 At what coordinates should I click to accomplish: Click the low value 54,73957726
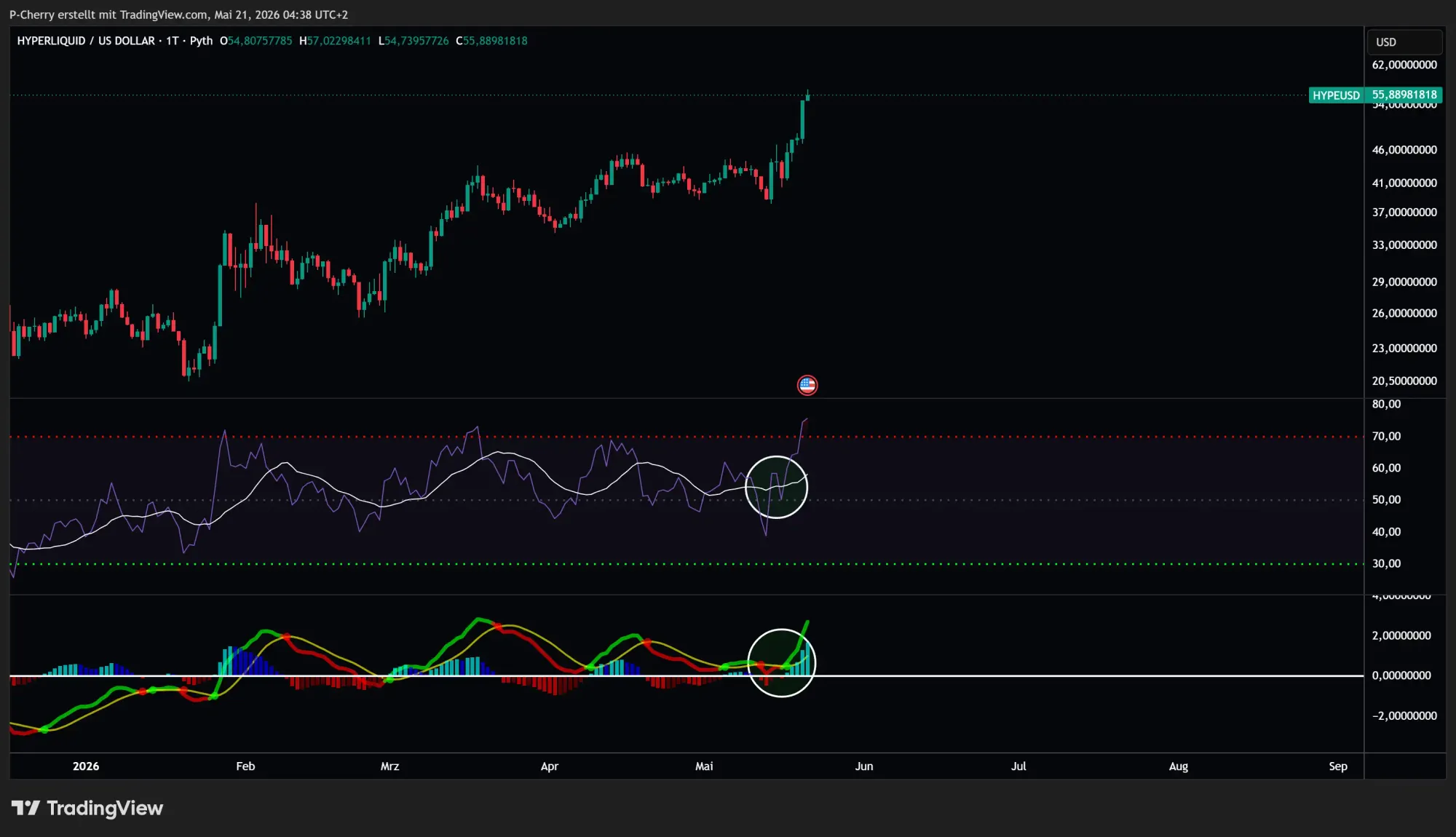click(x=416, y=41)
